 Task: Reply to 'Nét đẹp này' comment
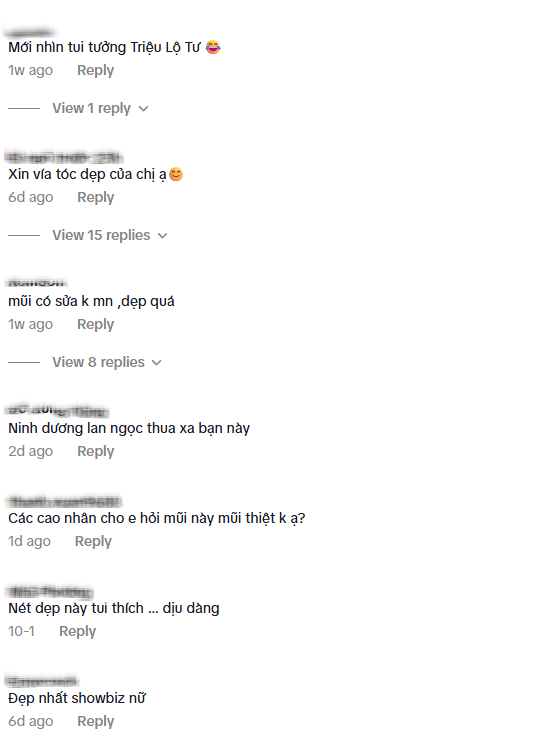(77, 631)
